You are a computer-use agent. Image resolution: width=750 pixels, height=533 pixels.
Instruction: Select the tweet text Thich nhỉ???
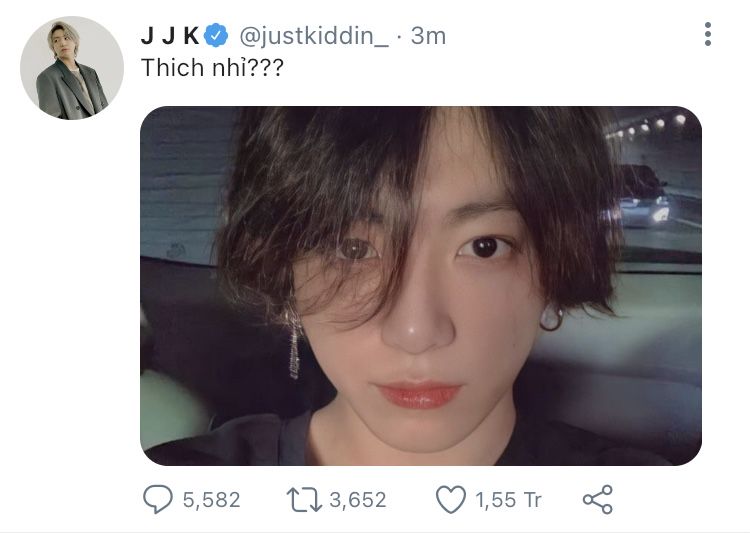point(212,67)
